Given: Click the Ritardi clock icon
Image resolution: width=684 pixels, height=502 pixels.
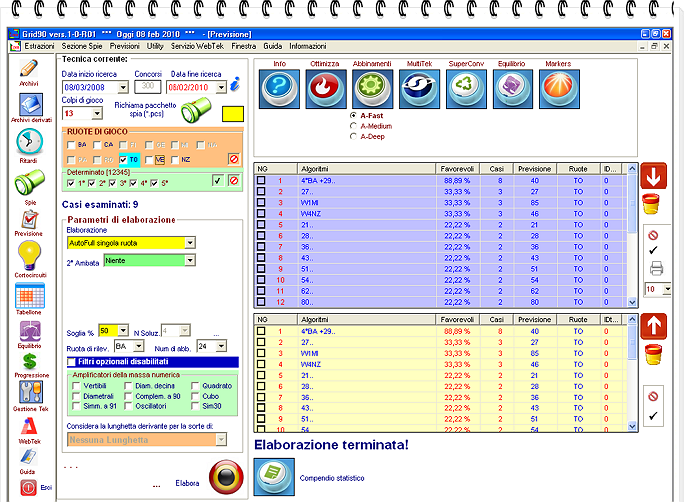Looking at the screenshot, I should [x=28, y=143].
